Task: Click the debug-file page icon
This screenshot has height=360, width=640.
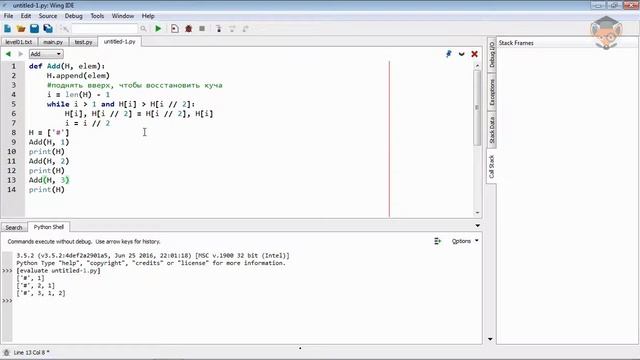Action: (x=175, y=29)
